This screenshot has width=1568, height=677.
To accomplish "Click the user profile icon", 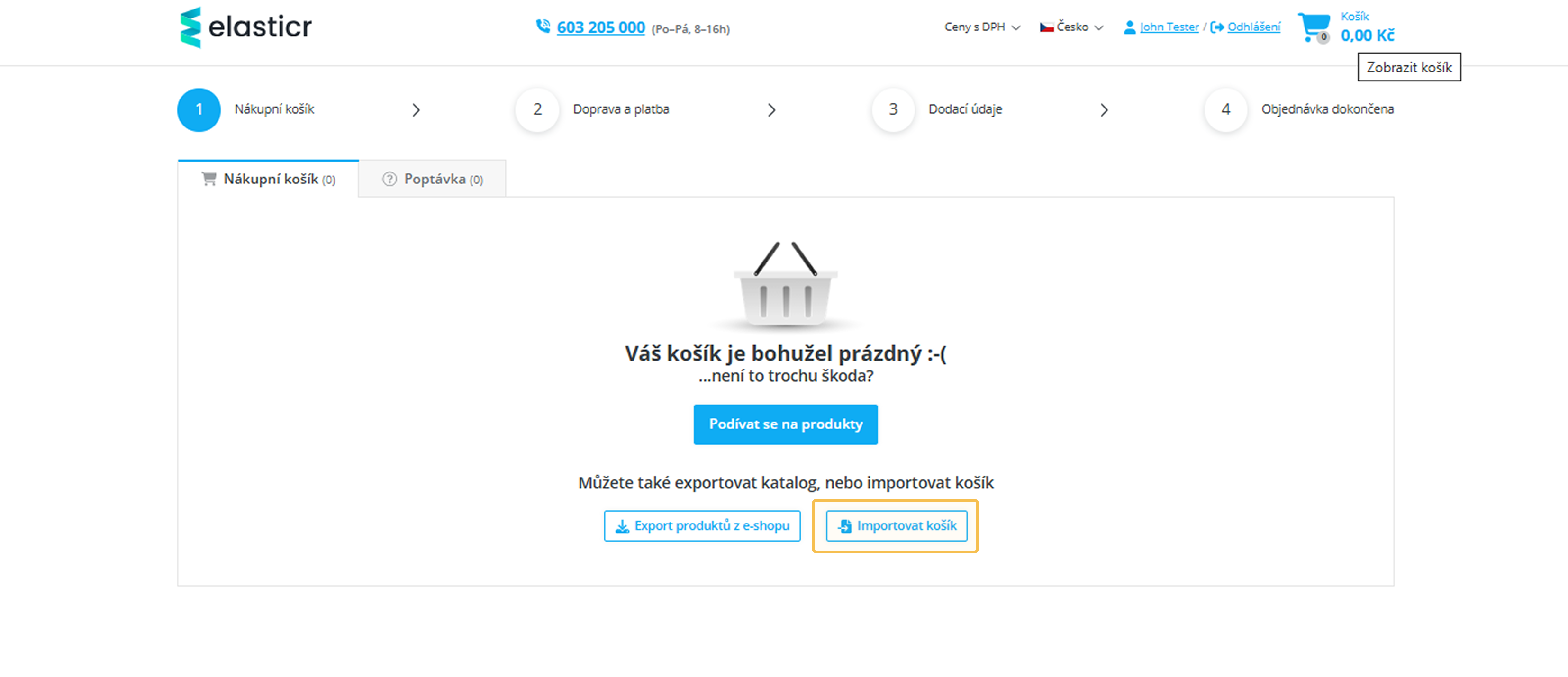I will click(1129, 27).
